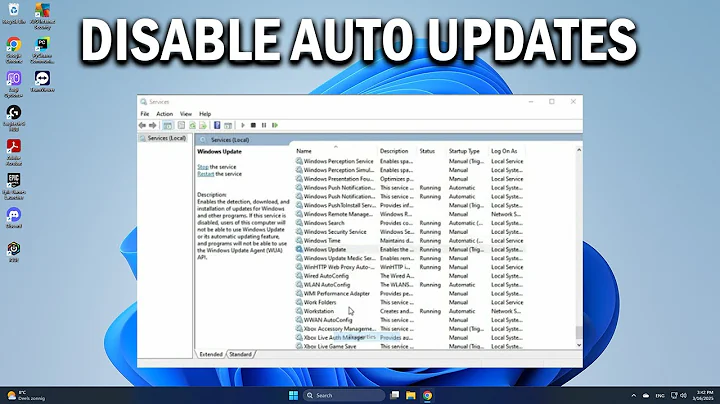The width and height of the screenshot is (720, 404).
Task: Select the Xbox Accessory Management row
Action: (410, 329)
